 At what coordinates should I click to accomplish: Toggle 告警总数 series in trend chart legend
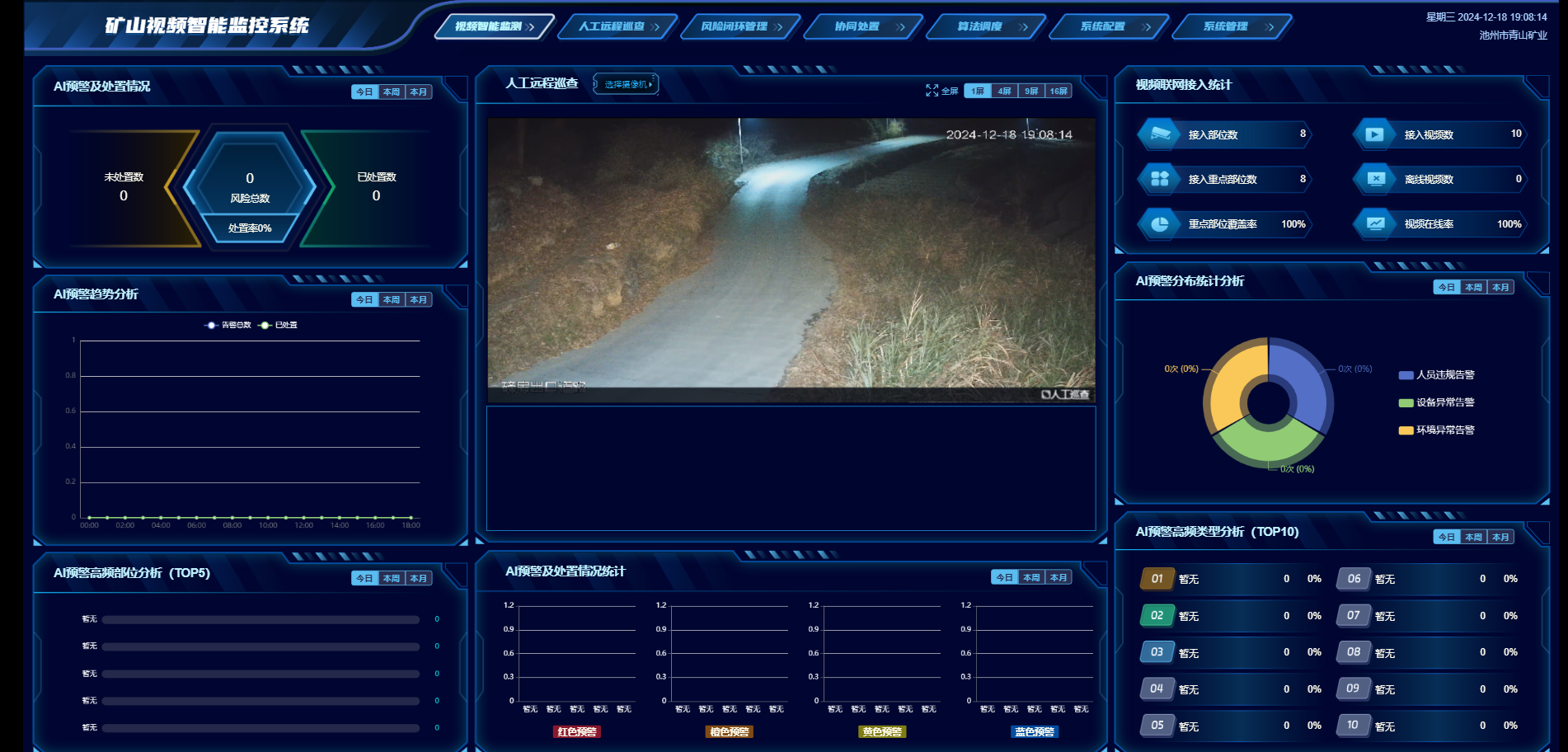pyautogui.click(x=228, y=325)
